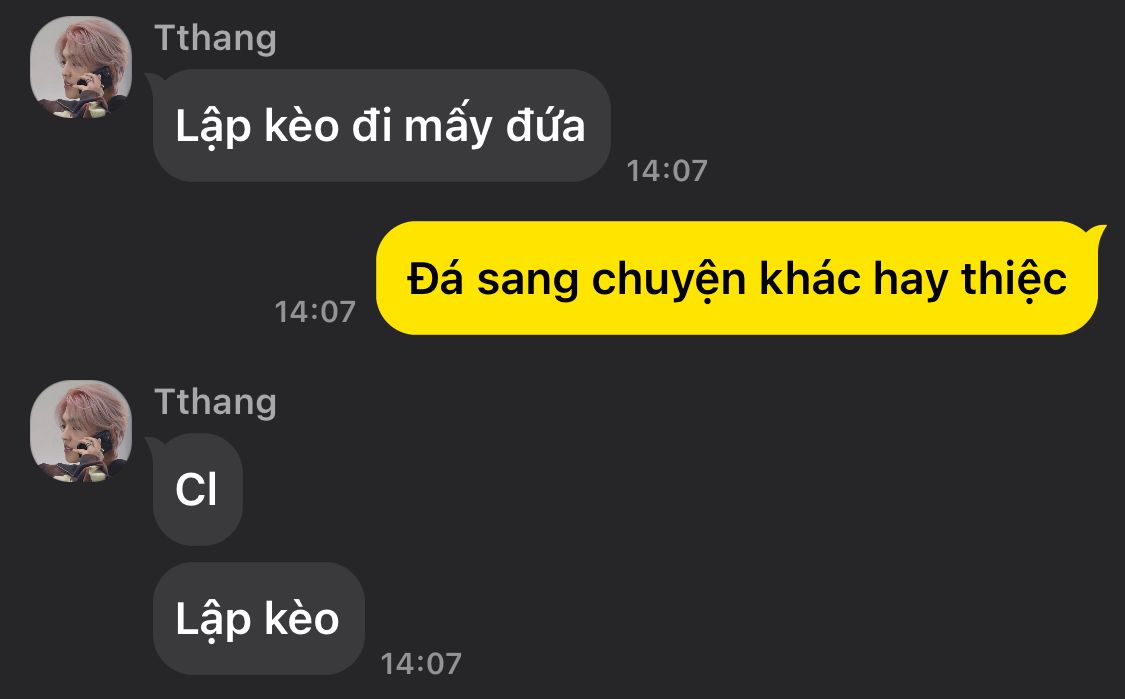
Task: Click the tail corner of the yellow sent bubble
Action: 1096,232
